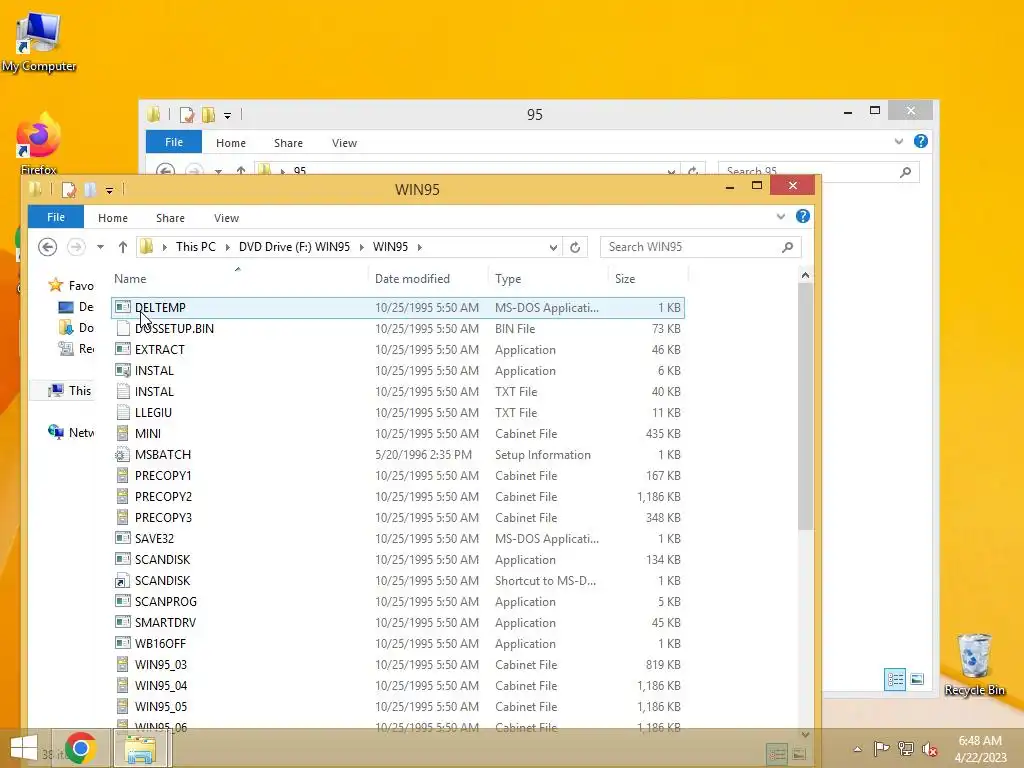Select the WIN95_04 cabinet file
This screenshot has width=1024, height=768.
(x=398, y=686)
